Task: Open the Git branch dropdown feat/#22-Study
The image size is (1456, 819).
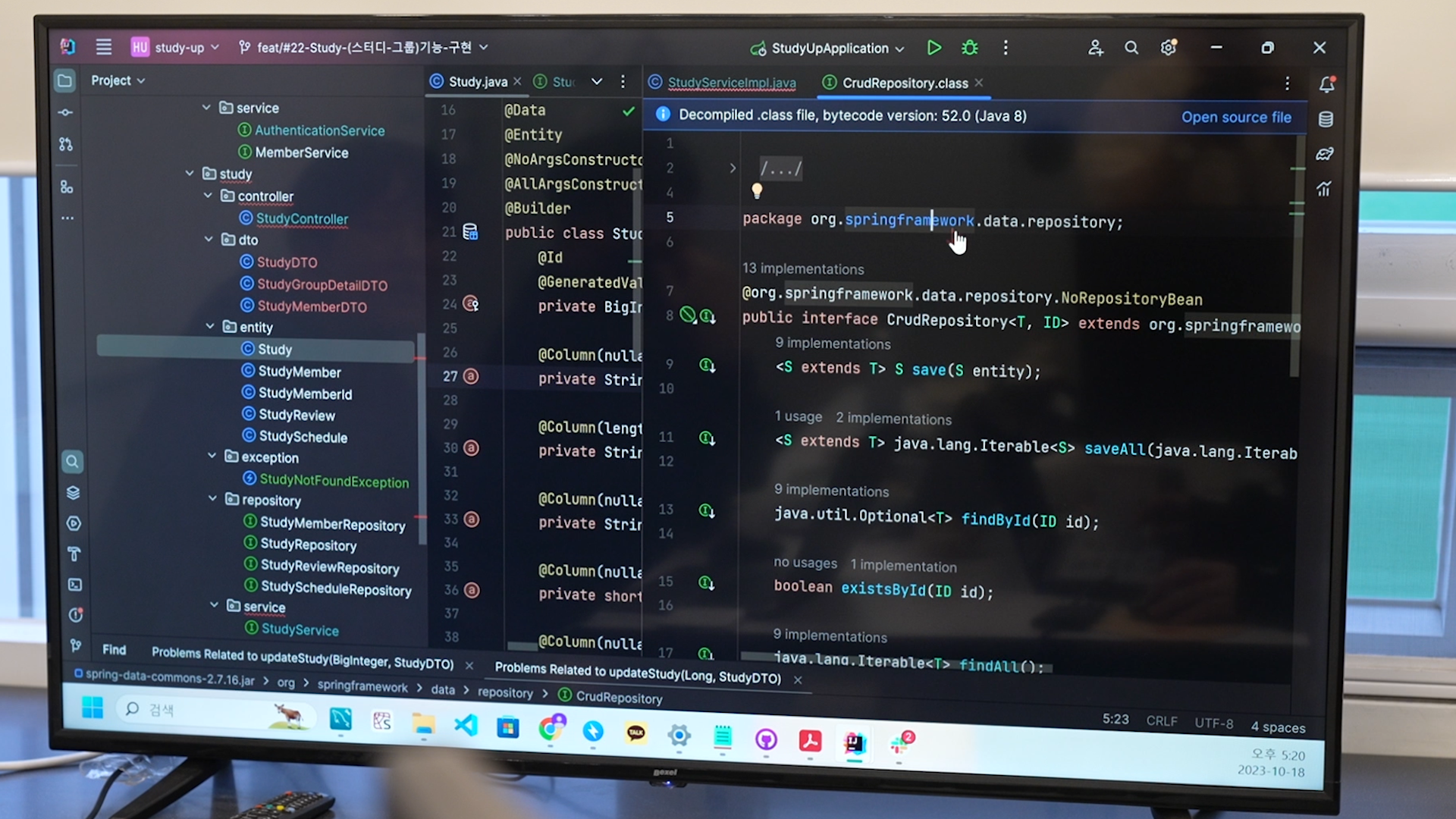Action: 364,47
